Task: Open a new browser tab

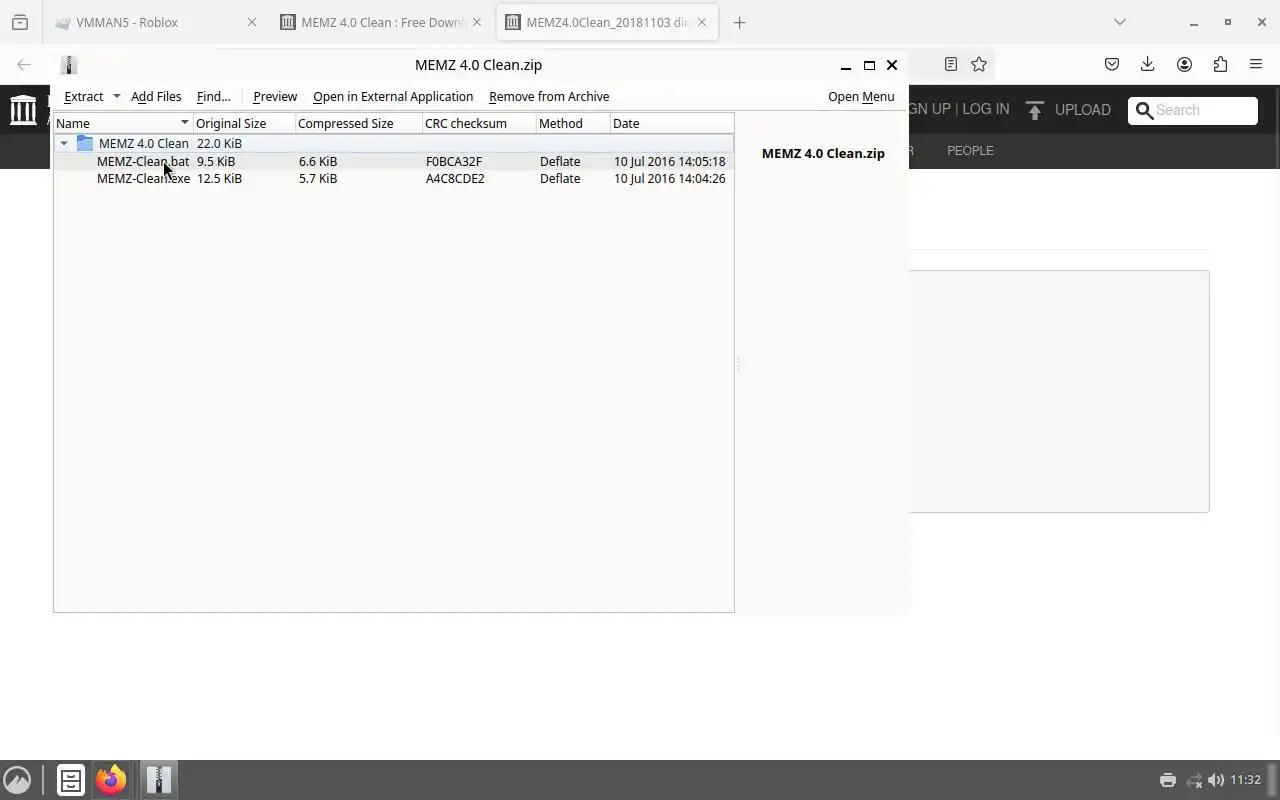Action: [x=739, y=22]
